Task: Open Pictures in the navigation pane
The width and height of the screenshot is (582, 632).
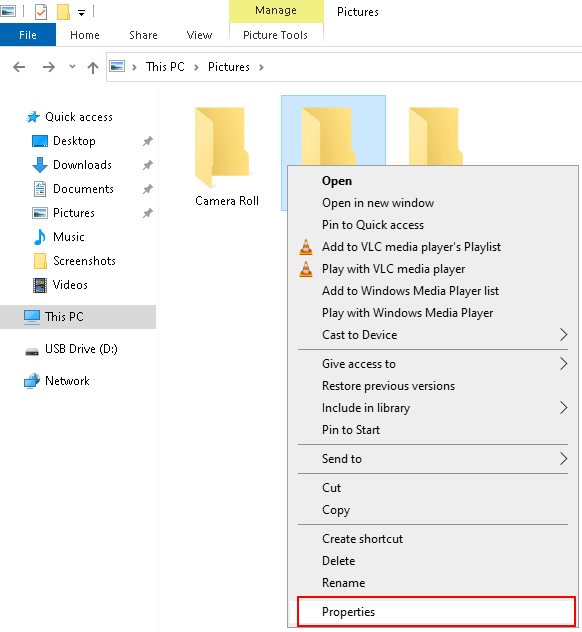Action: (63, 213)
